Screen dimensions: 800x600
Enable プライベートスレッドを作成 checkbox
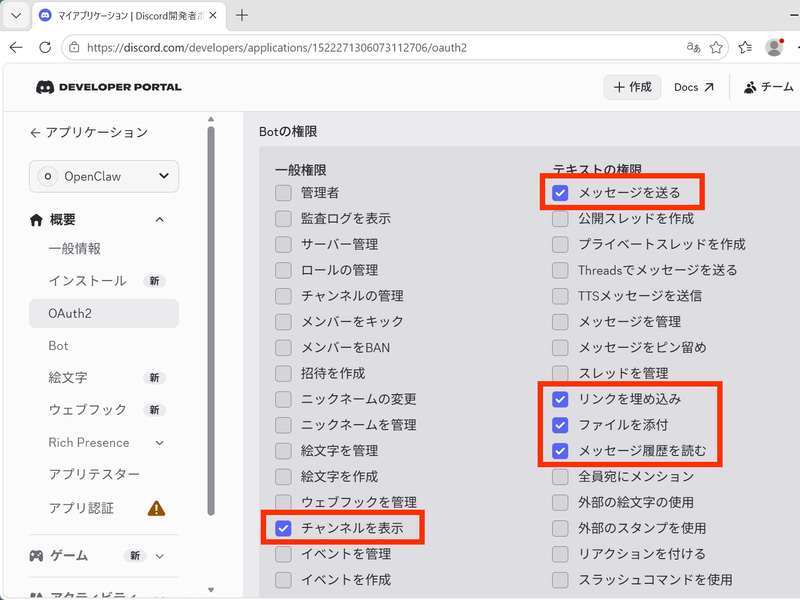pyautogui.click(x=560, y=244)
